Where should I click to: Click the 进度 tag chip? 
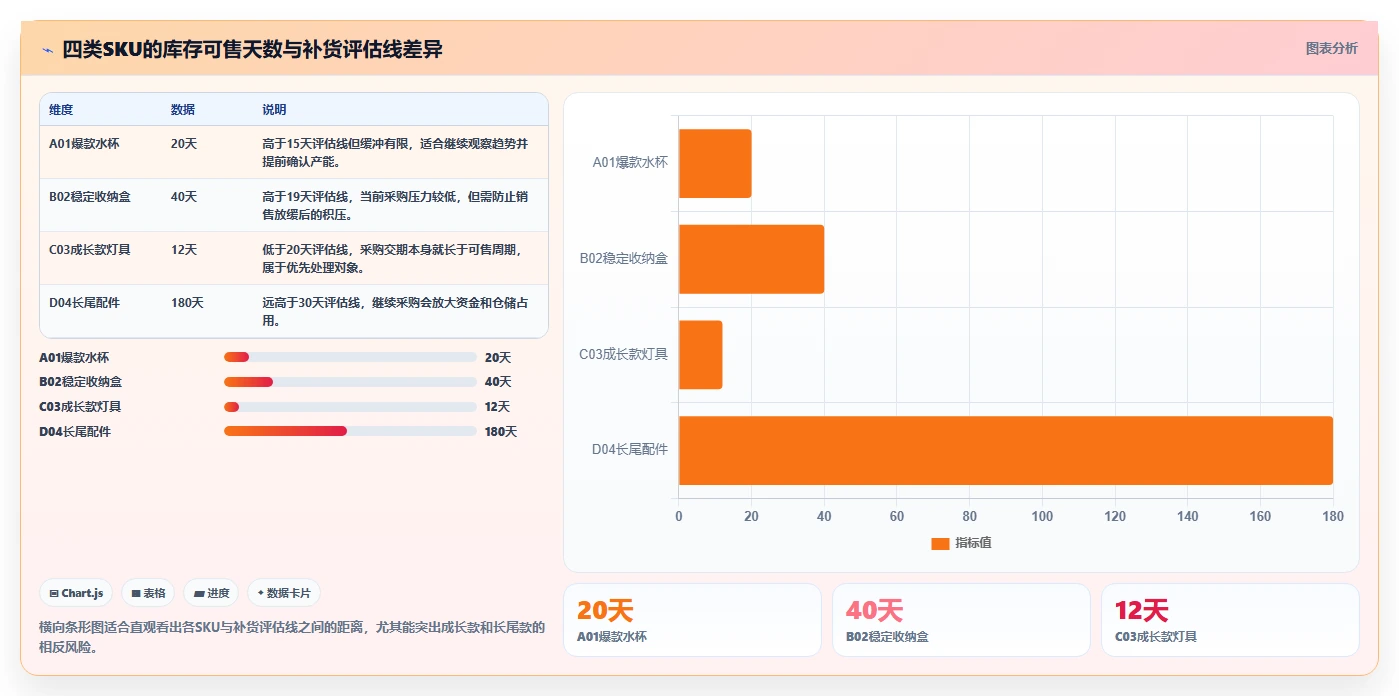(211, 593)
